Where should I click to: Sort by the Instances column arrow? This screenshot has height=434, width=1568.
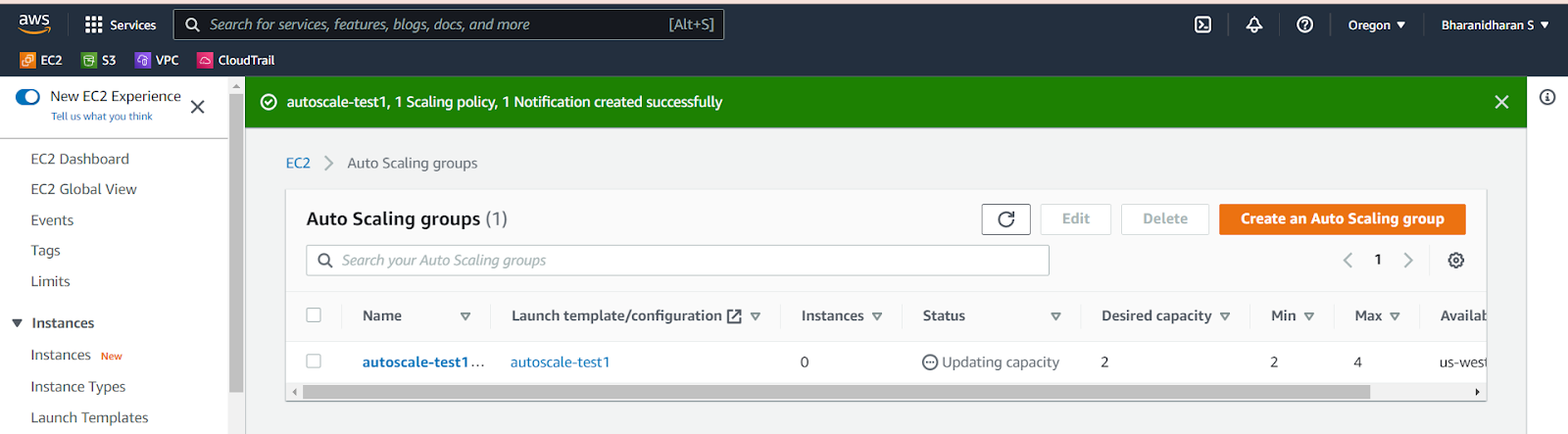click(877, 316)
